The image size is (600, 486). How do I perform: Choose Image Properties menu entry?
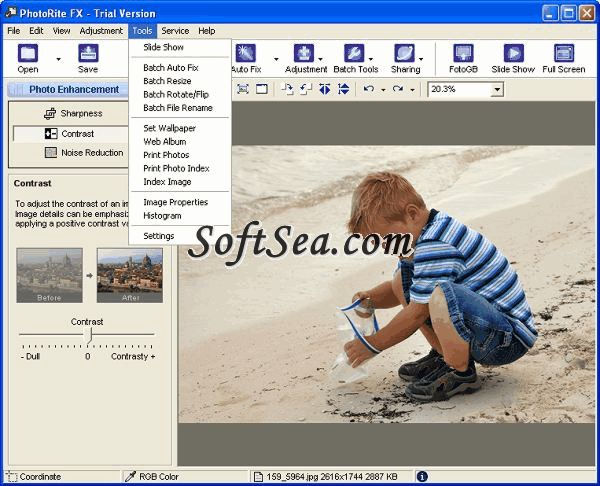(x=180, y=202)
